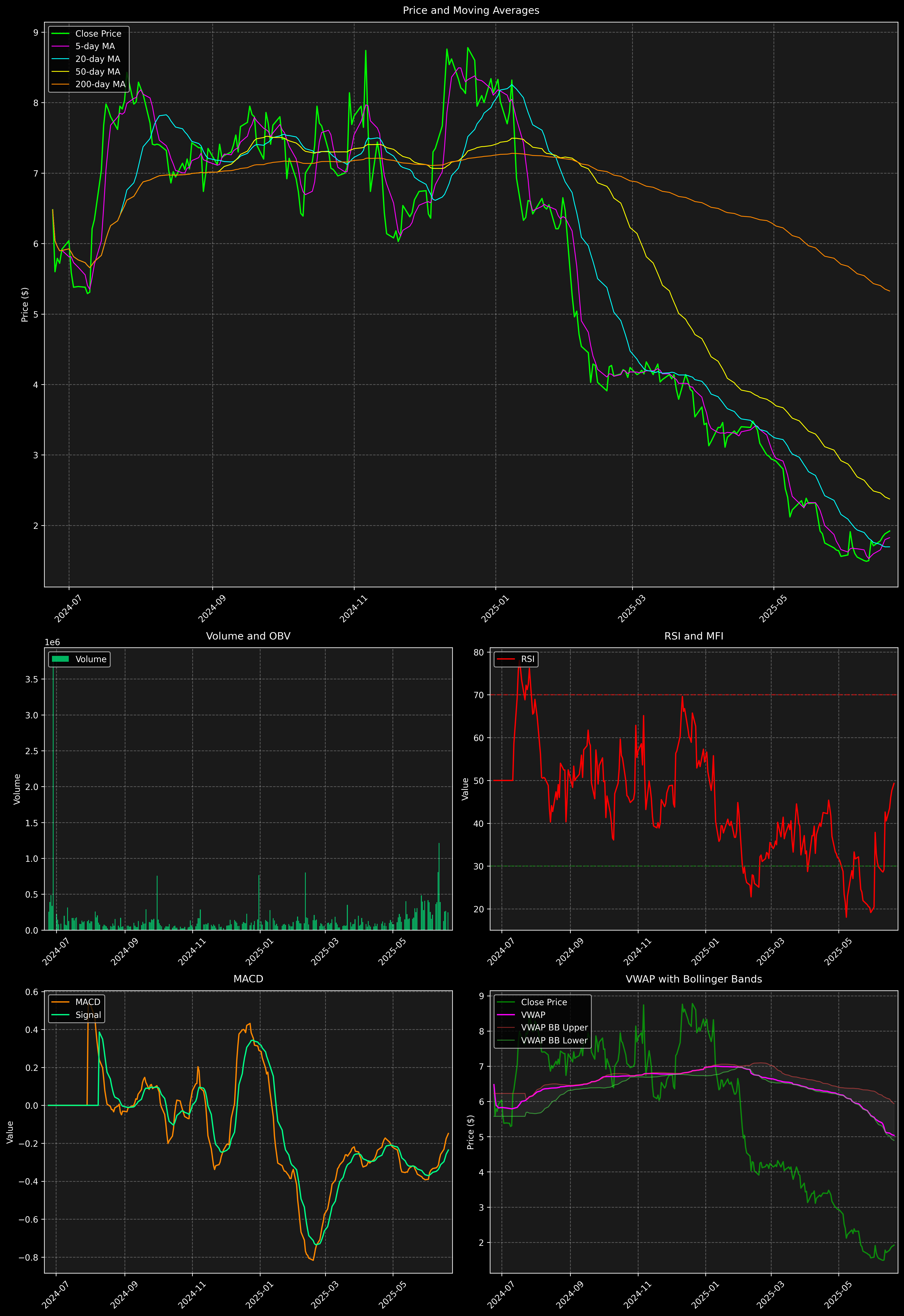This screenshot has width=904, height=1316.
Task: Click the '70' y-tick on RSI chart
Action: (479, 695)
